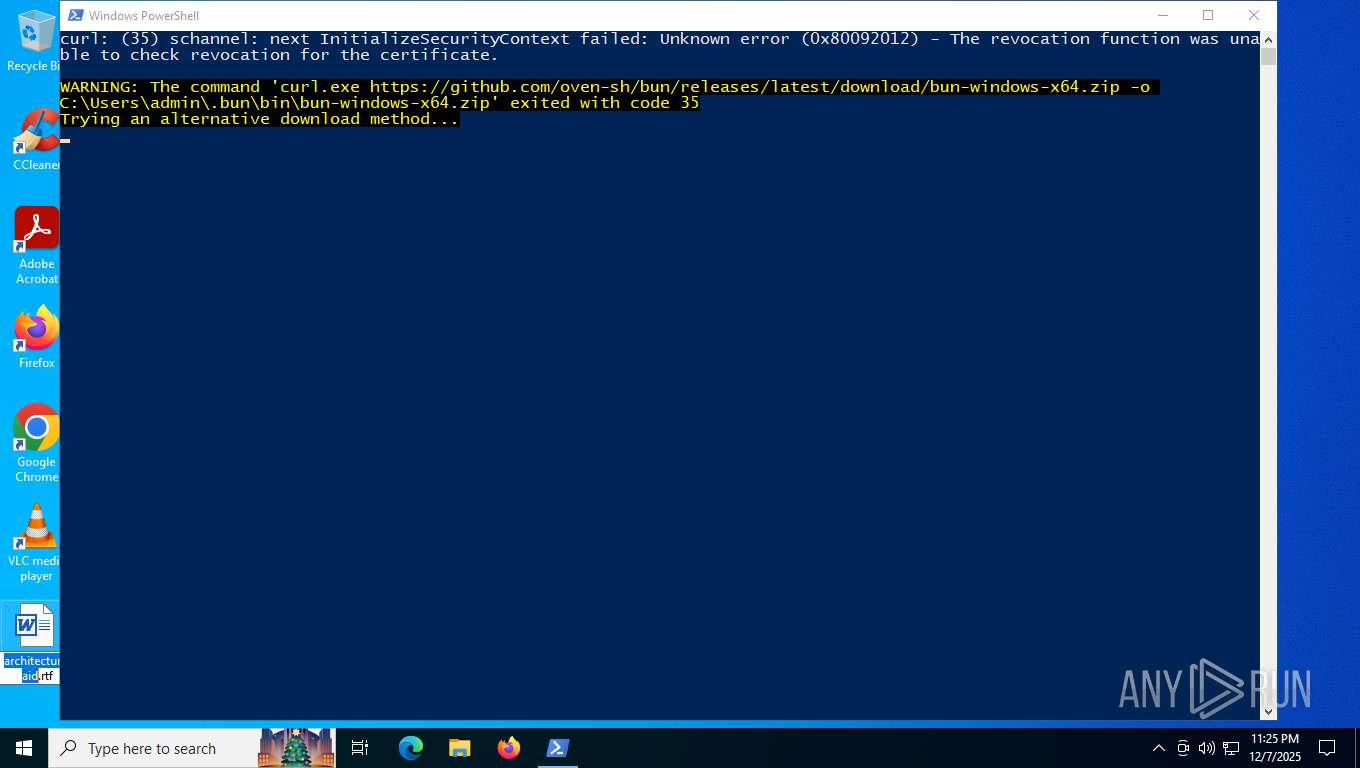1360x768 pixels.
Task: Open the volume control in system tray
Action: coord(1207,748)
